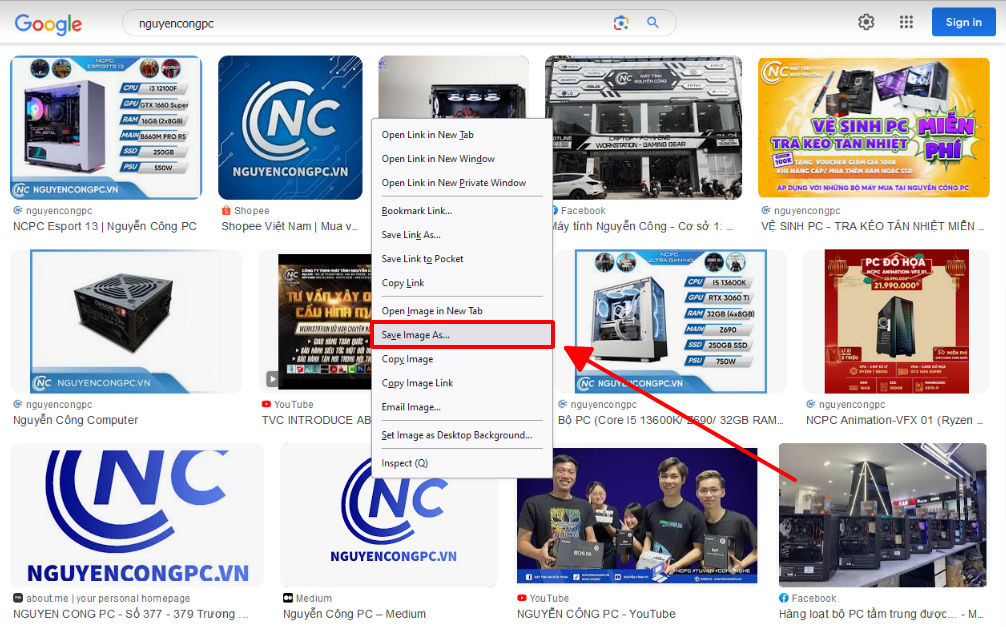The height and width of the screenshot is (627, 1006).
Task: Click about.me source favicon
Action: (18, 598)
